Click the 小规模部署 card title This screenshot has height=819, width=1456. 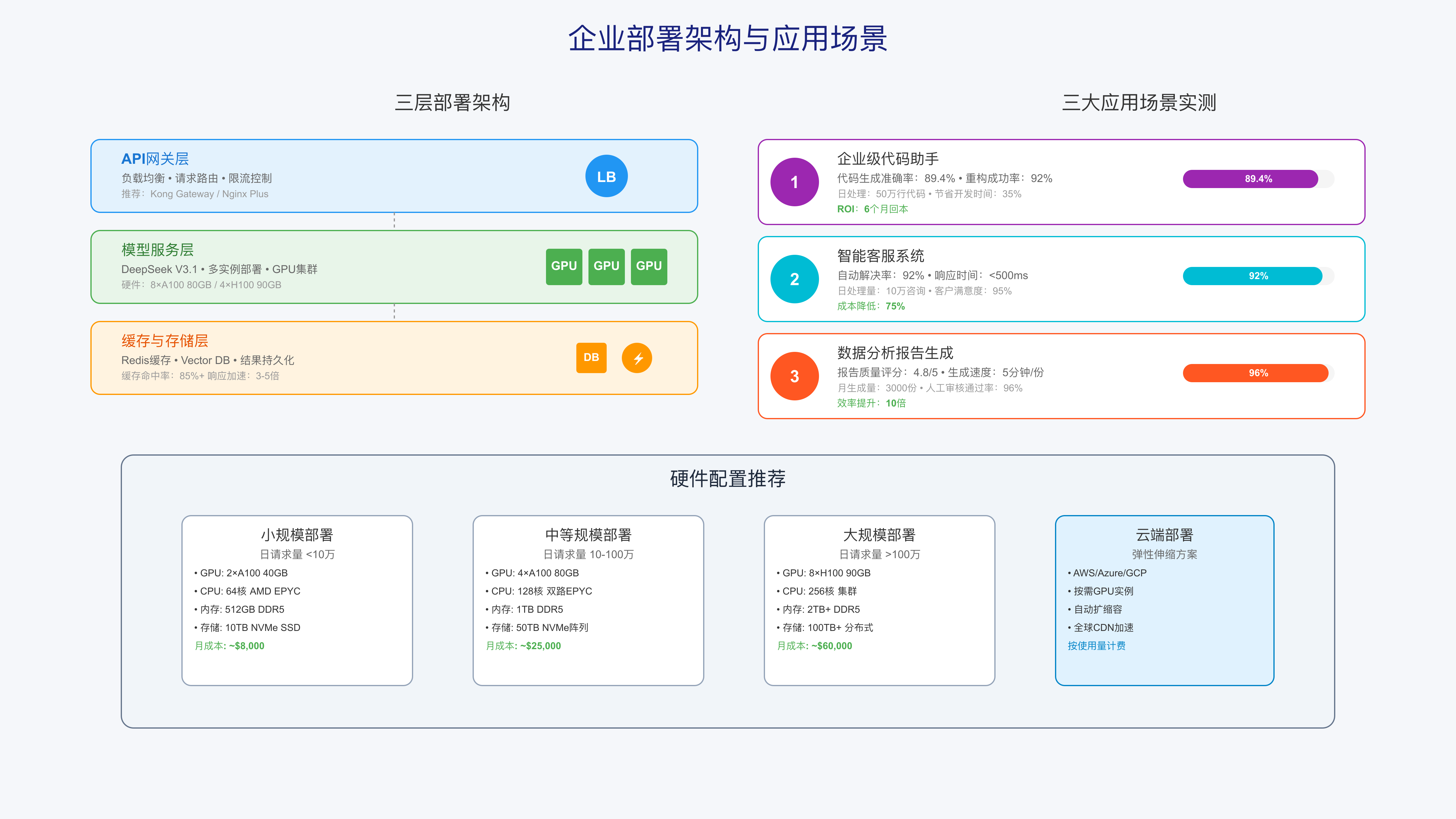pos(297,535)
